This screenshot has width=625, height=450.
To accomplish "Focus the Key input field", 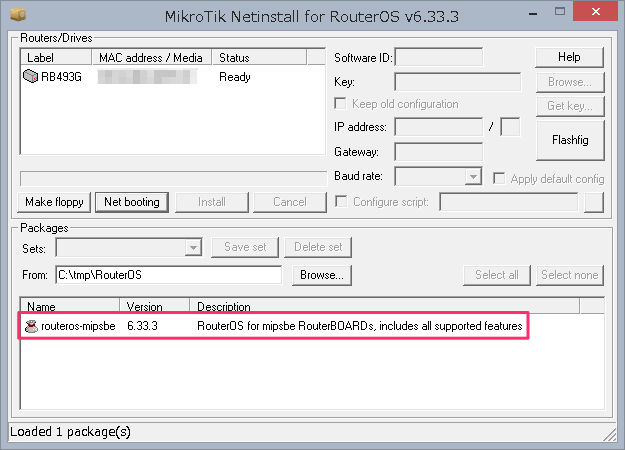I will click(x=458, y=82).
